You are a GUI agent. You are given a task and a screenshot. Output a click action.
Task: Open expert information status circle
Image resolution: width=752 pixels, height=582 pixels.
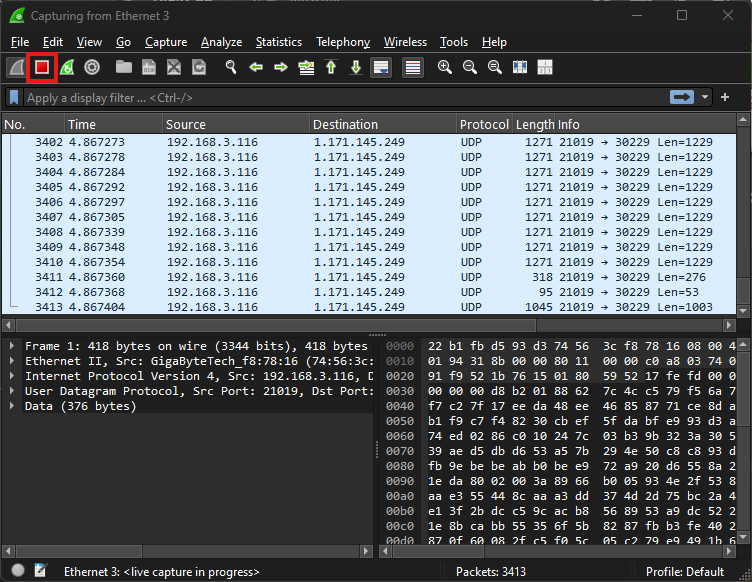pyautogui.click(x=18, y=570)
